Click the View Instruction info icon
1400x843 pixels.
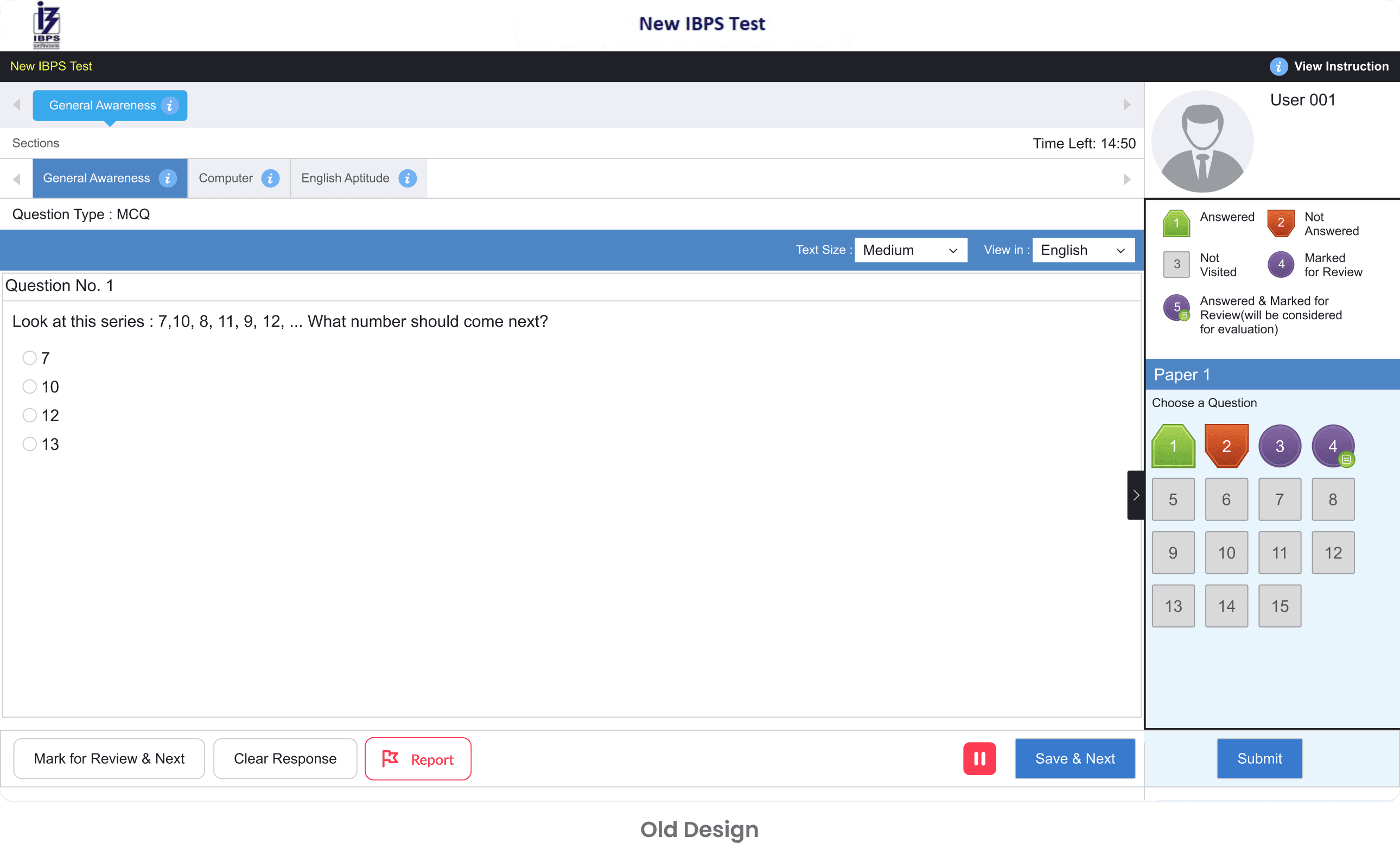click(1278, 66)
